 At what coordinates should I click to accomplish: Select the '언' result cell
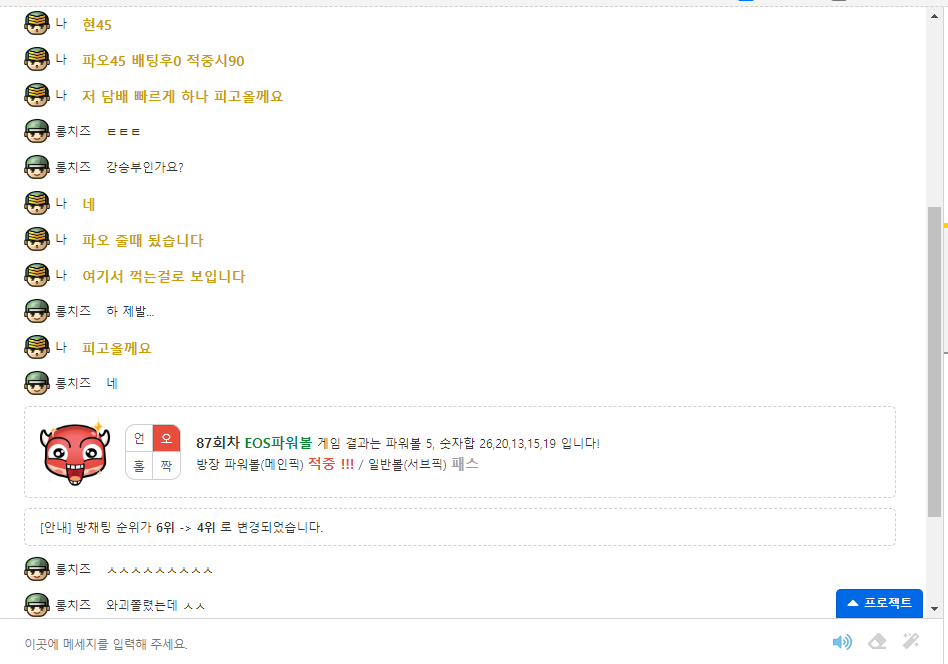click(x=139, y=438)
